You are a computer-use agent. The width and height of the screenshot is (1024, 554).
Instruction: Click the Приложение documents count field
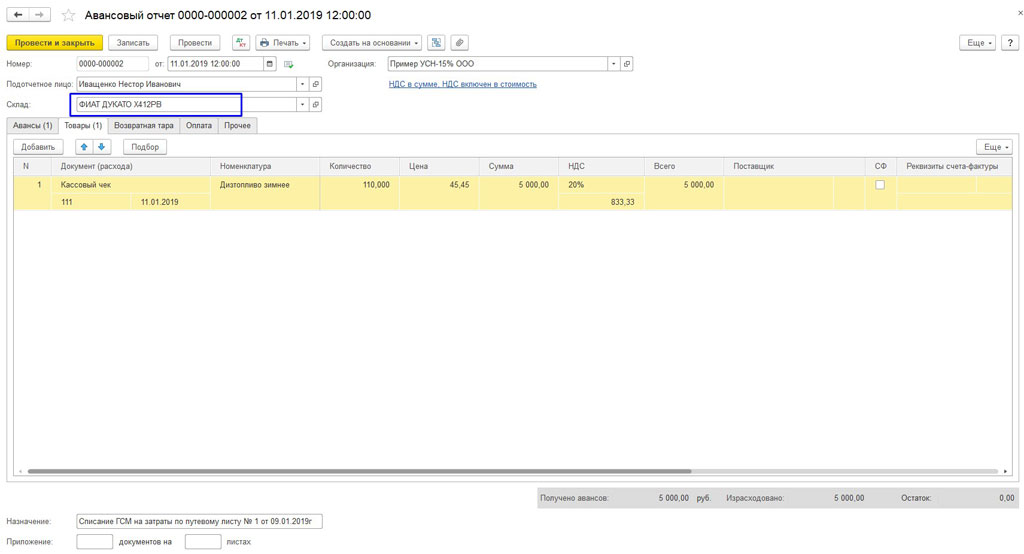coord(95,542)
